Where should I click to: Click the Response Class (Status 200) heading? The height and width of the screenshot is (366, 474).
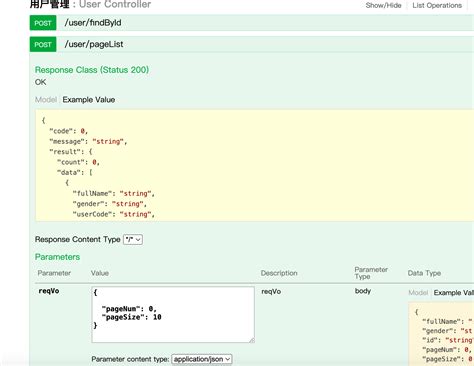coord(92,70)
